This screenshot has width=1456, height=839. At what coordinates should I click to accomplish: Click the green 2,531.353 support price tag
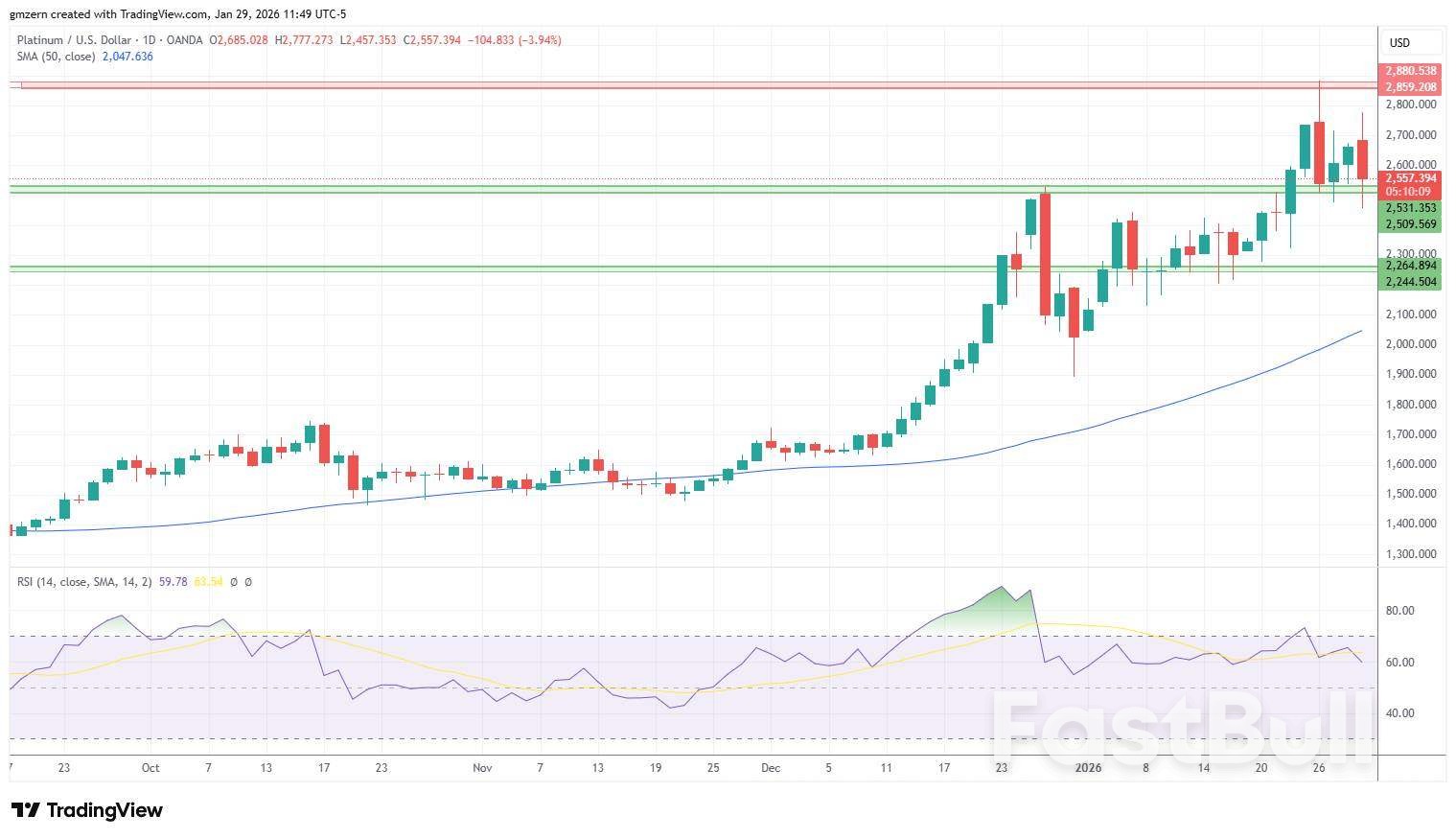pyautogui.click(x=1410, y=208)
